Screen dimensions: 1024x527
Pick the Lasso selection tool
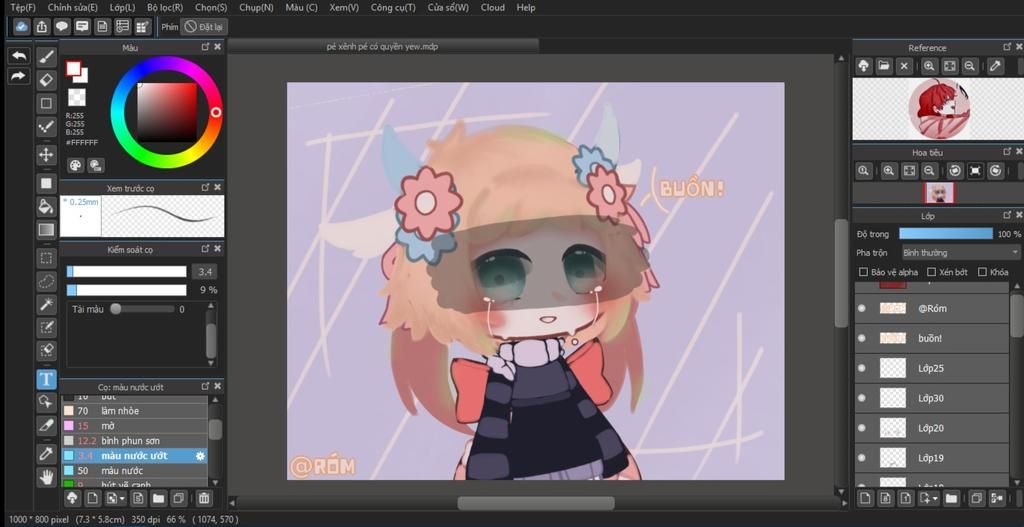(x=46, y=281)
